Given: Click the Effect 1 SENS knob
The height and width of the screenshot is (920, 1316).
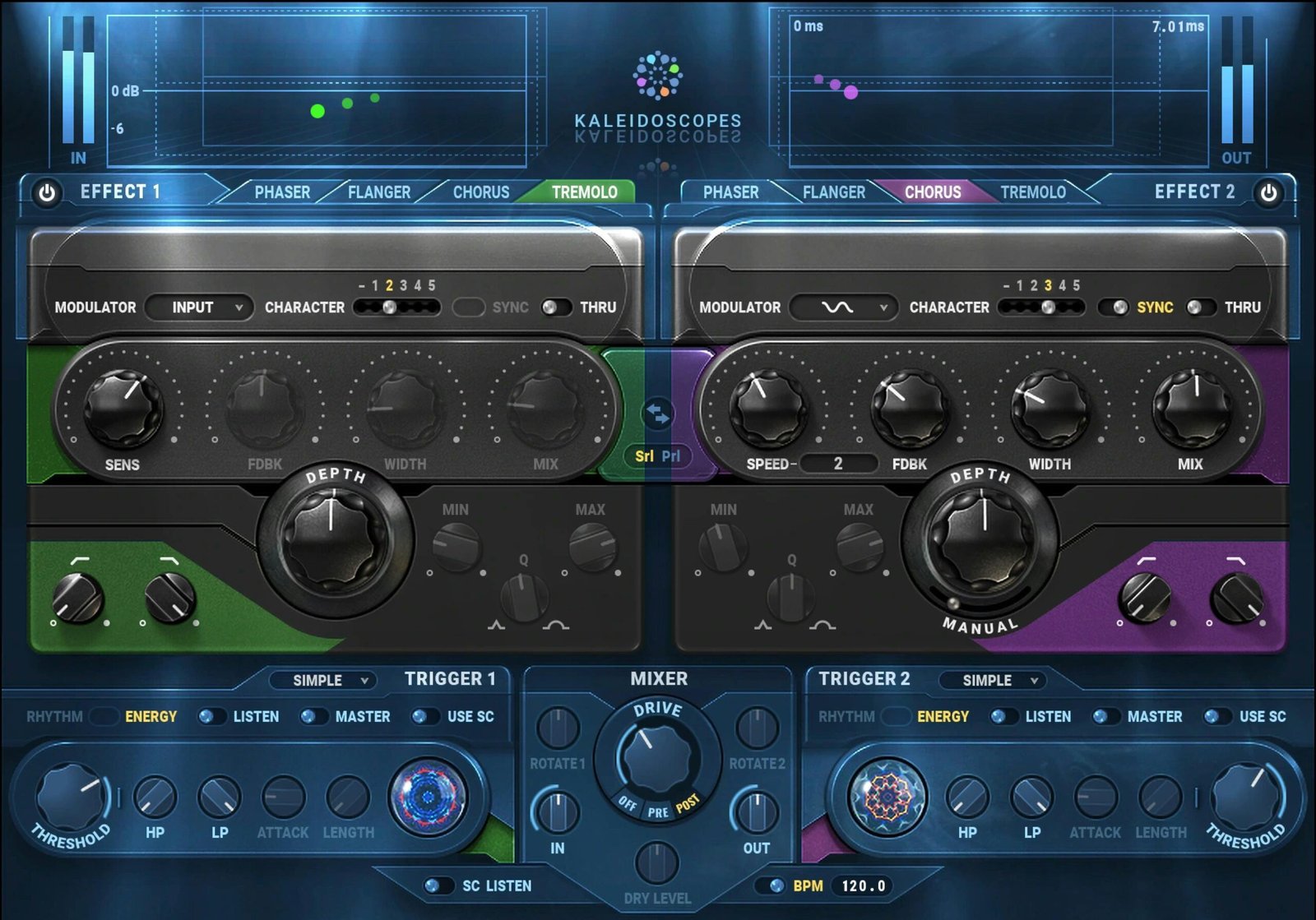Looking at the screenshot, I should tap(123, 407).
